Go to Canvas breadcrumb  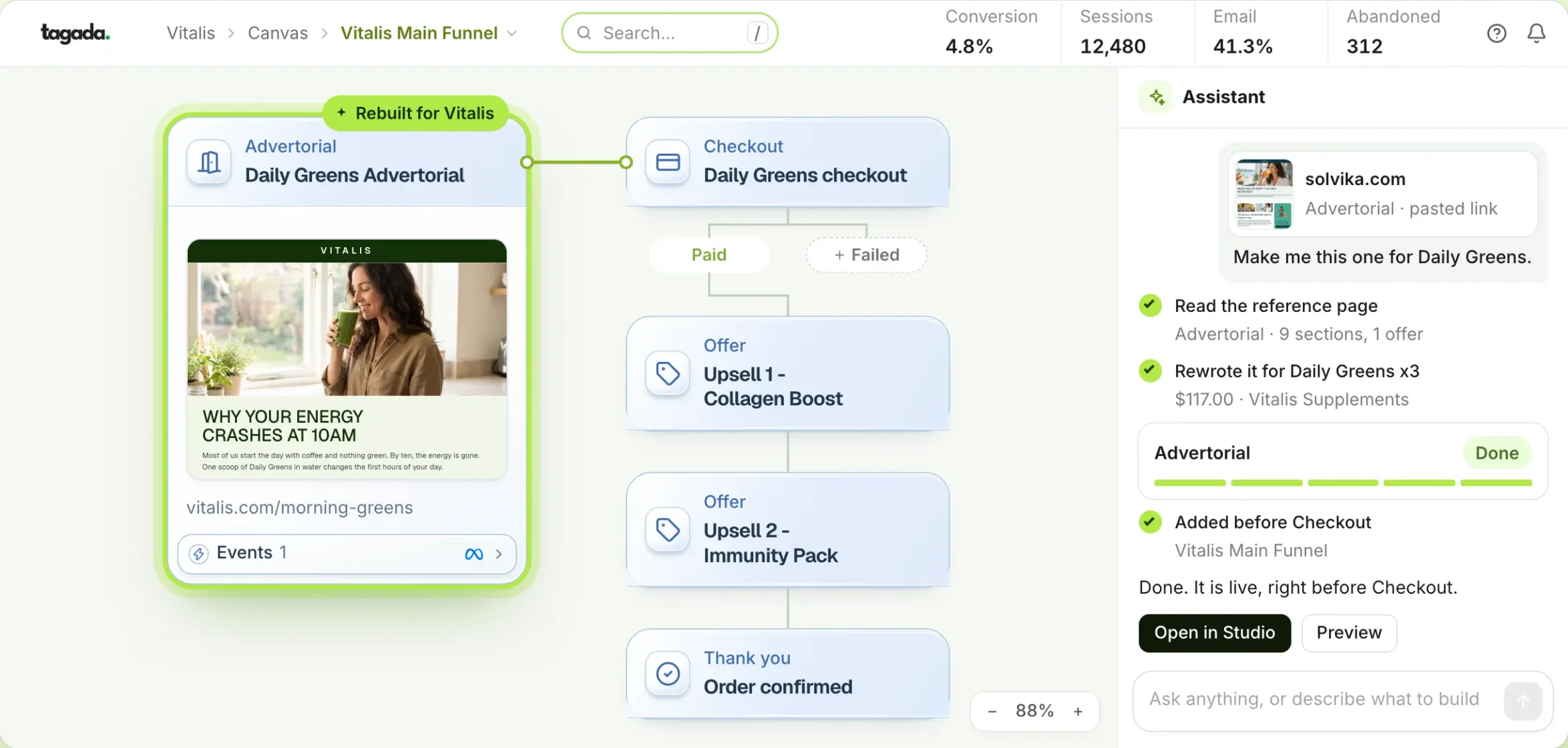pyautogui.click(x=278, y=33)
